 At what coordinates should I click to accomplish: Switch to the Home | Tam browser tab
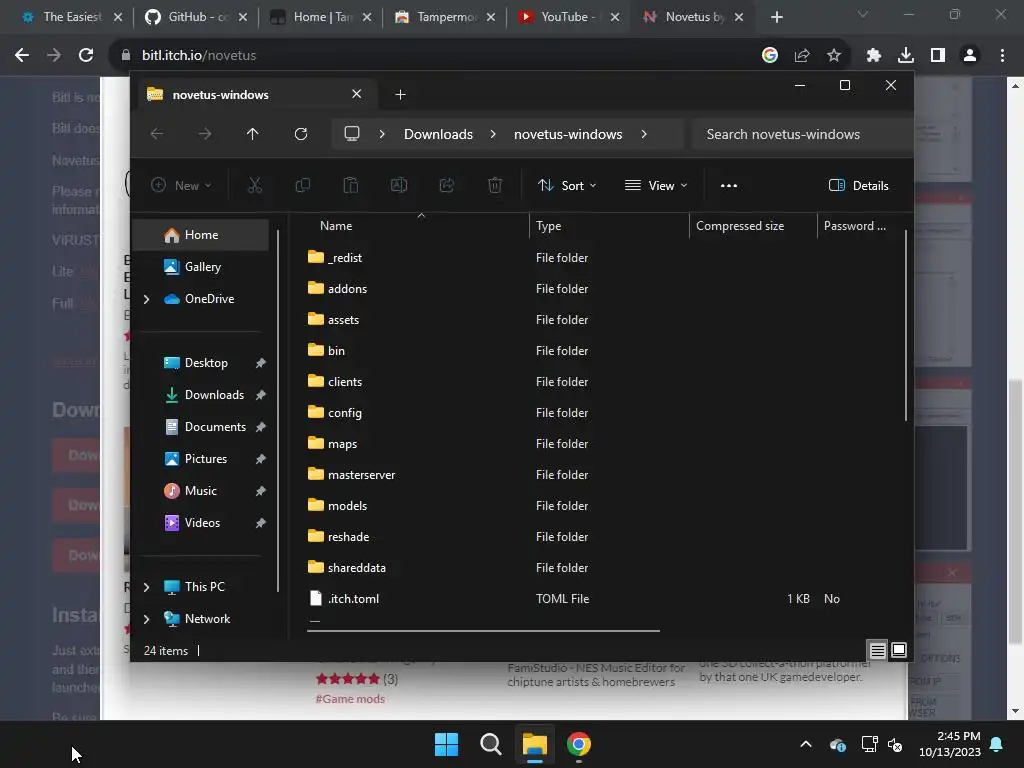[320, 17]
